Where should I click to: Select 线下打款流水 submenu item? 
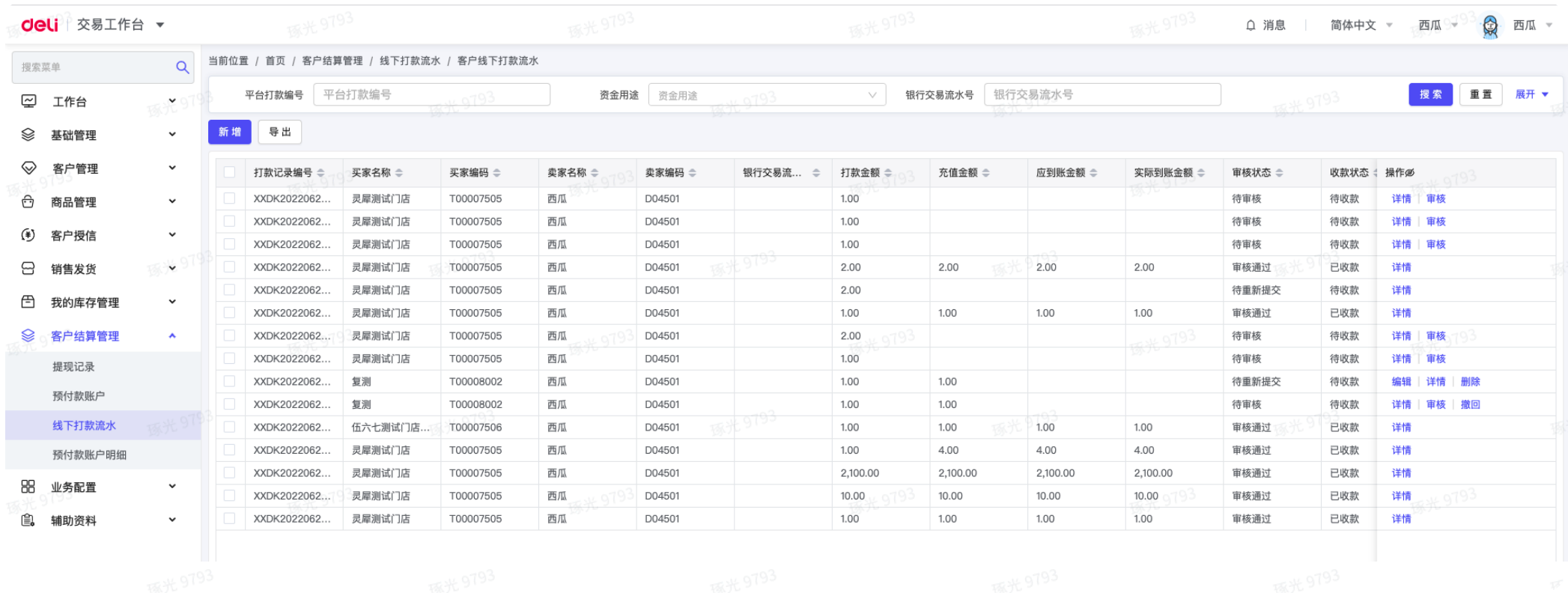click(x=84, y=425)
